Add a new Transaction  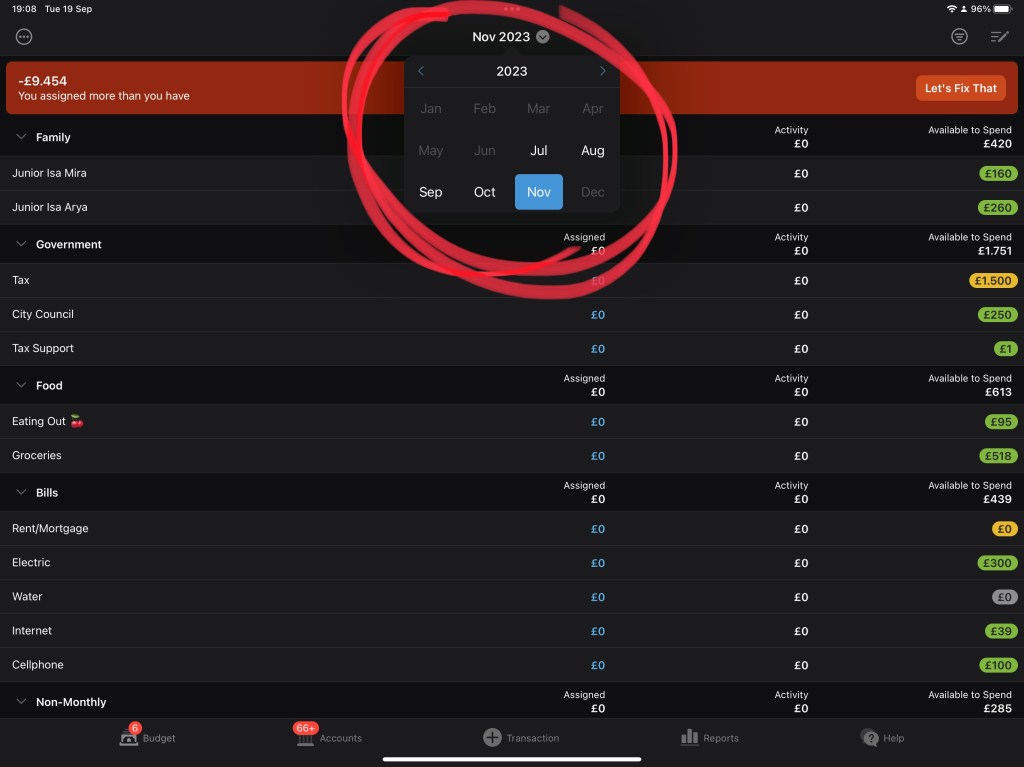(x=521, y=738)
